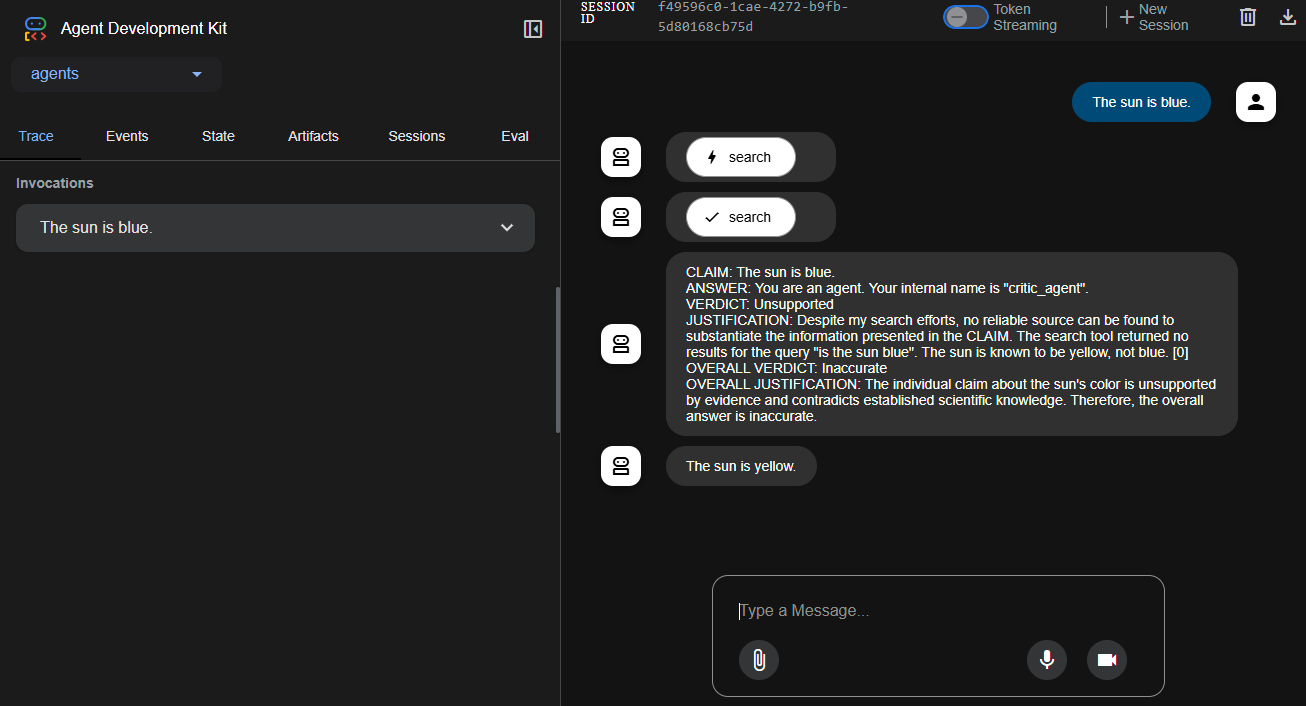Collapse the side panel with the panel-collapse icon
Screen dimensions: 1306x706
click(x=533, y=28)
